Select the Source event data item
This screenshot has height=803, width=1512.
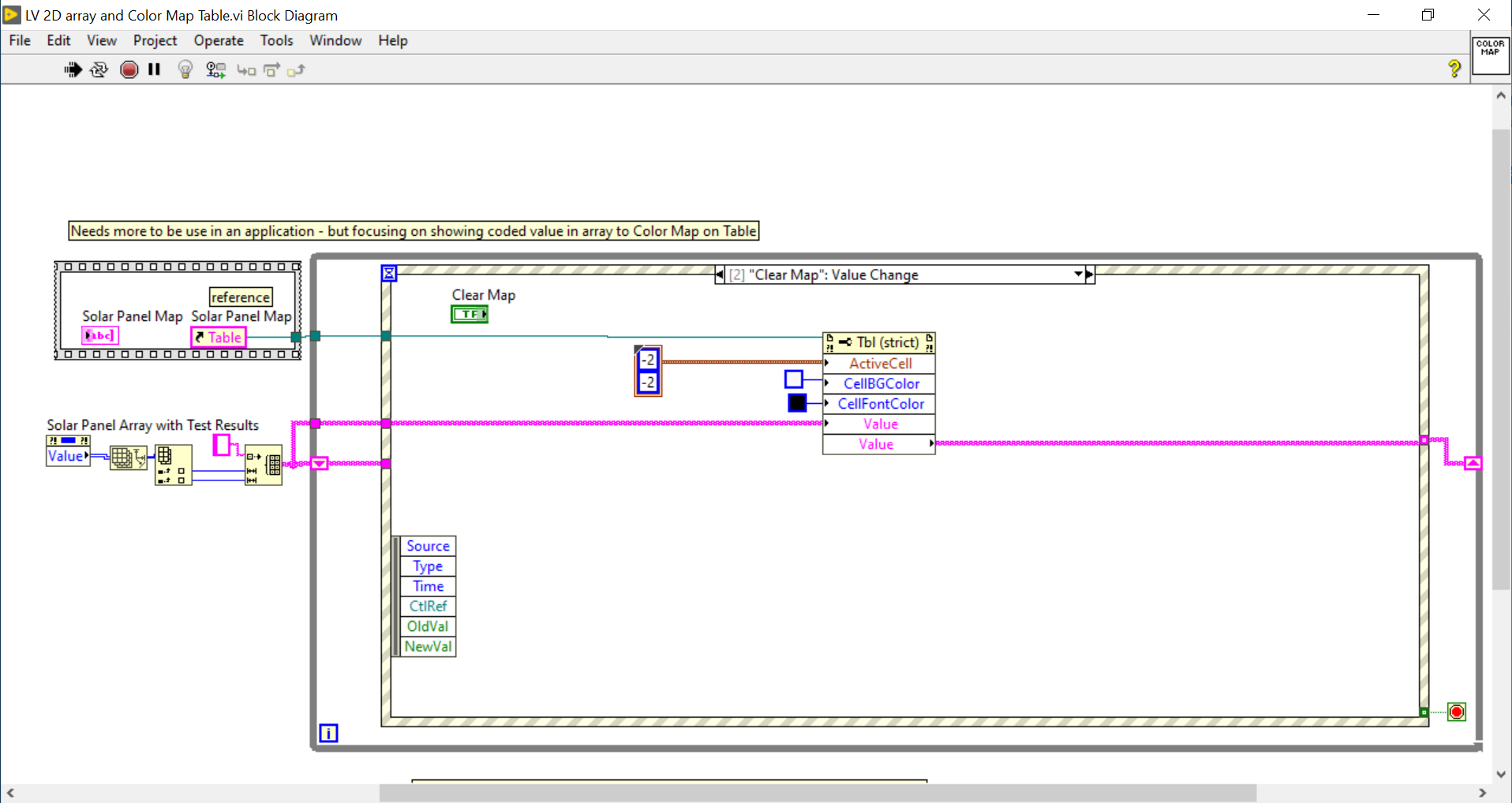[428, 546]
